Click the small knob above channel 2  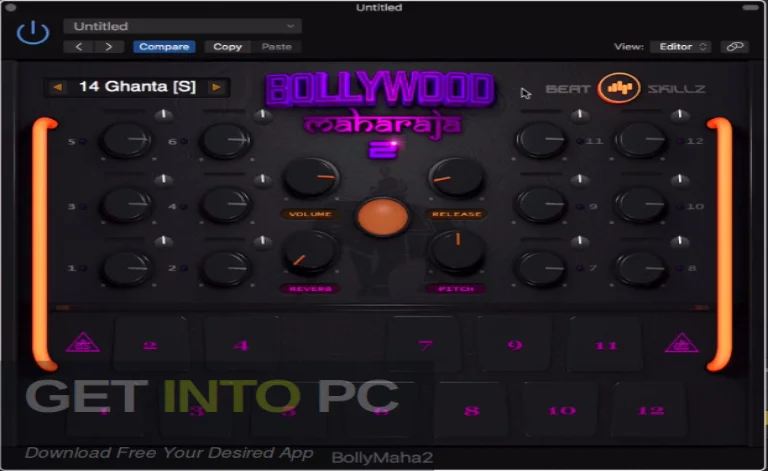263,241
